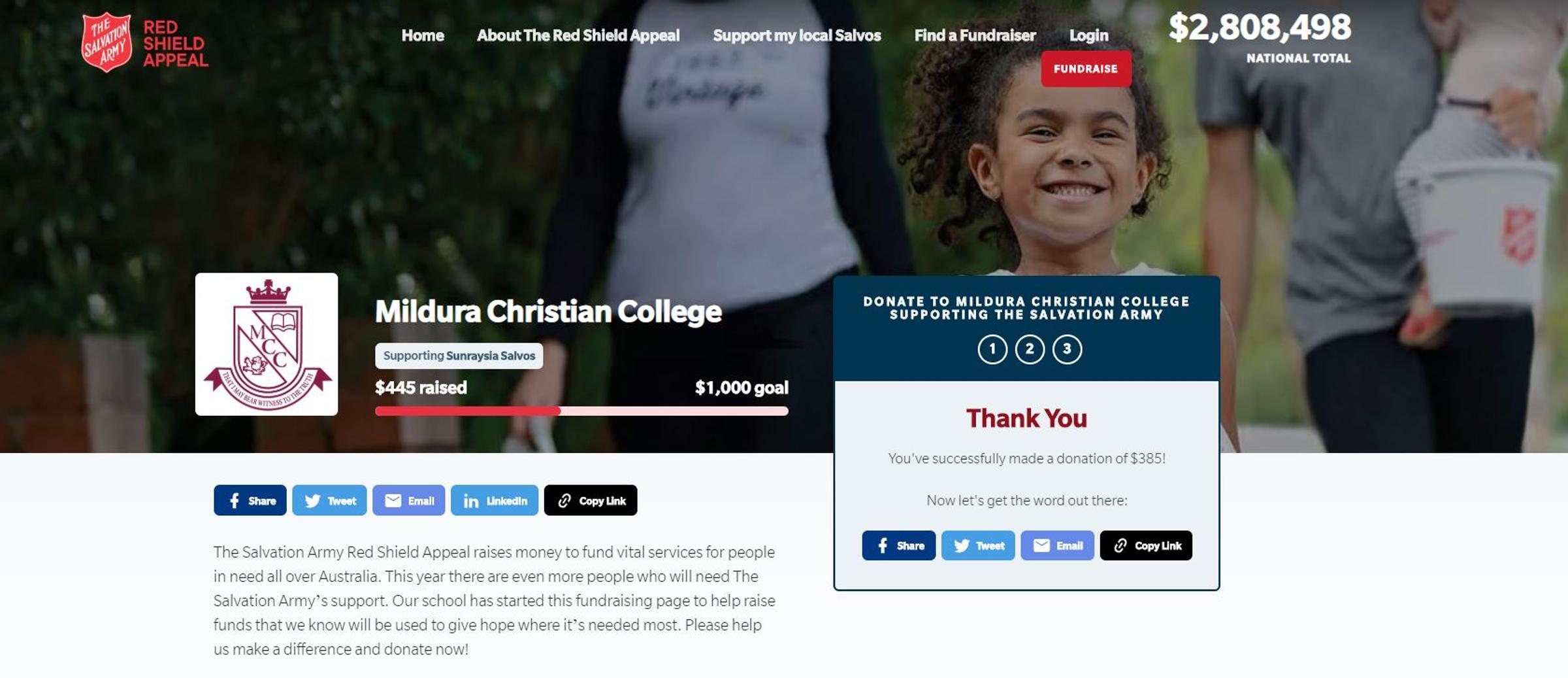Share on LinkedIn
1568x678 pixels.
coord(495,500)
